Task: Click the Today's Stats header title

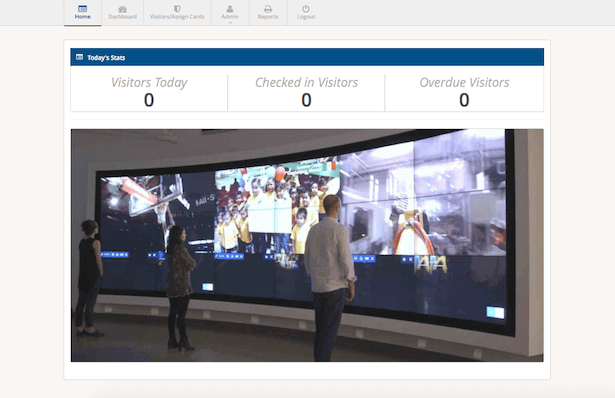Action: (x=106, y=58)
